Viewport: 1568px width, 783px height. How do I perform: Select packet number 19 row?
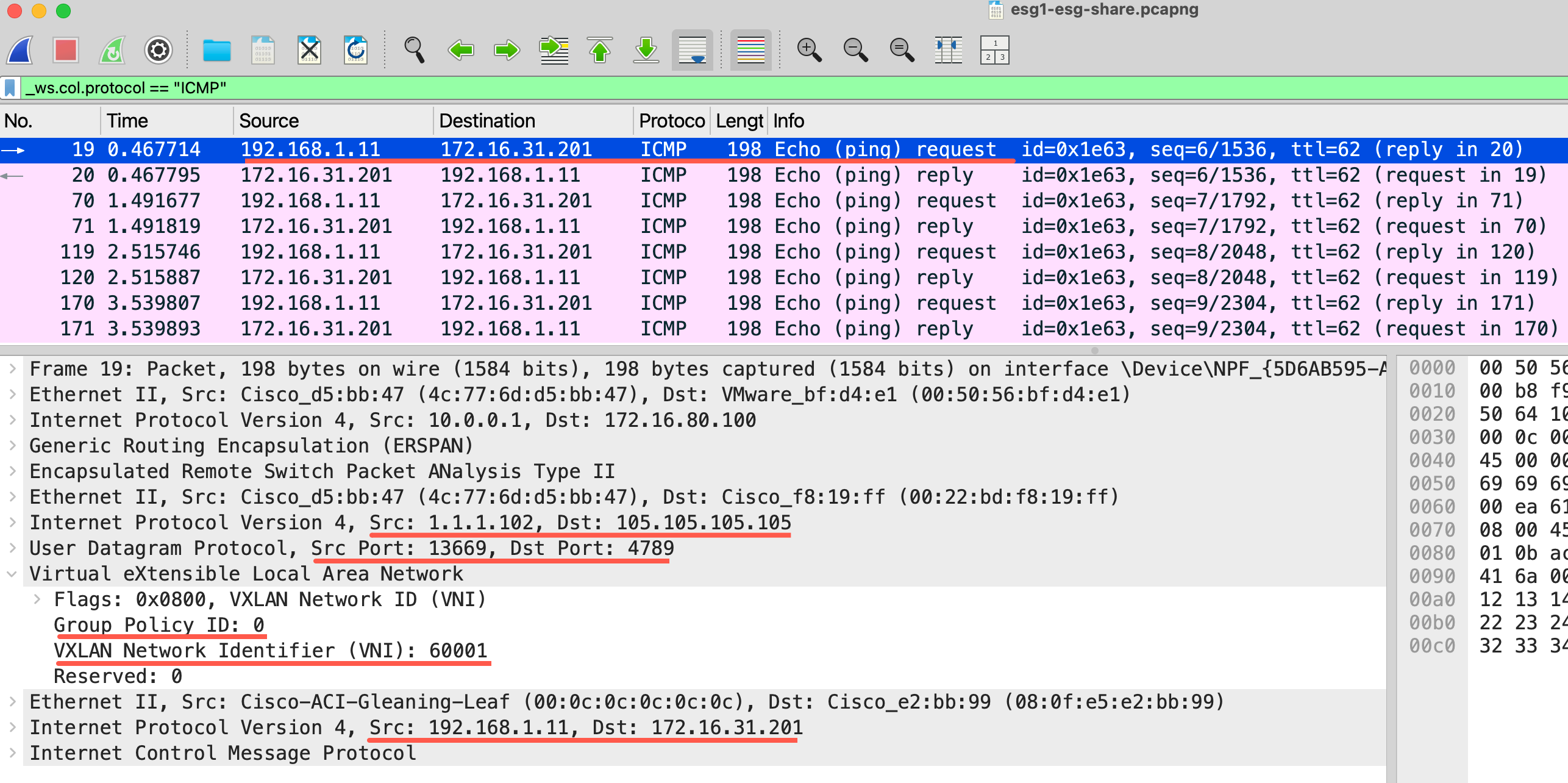(x=784, y=149)
